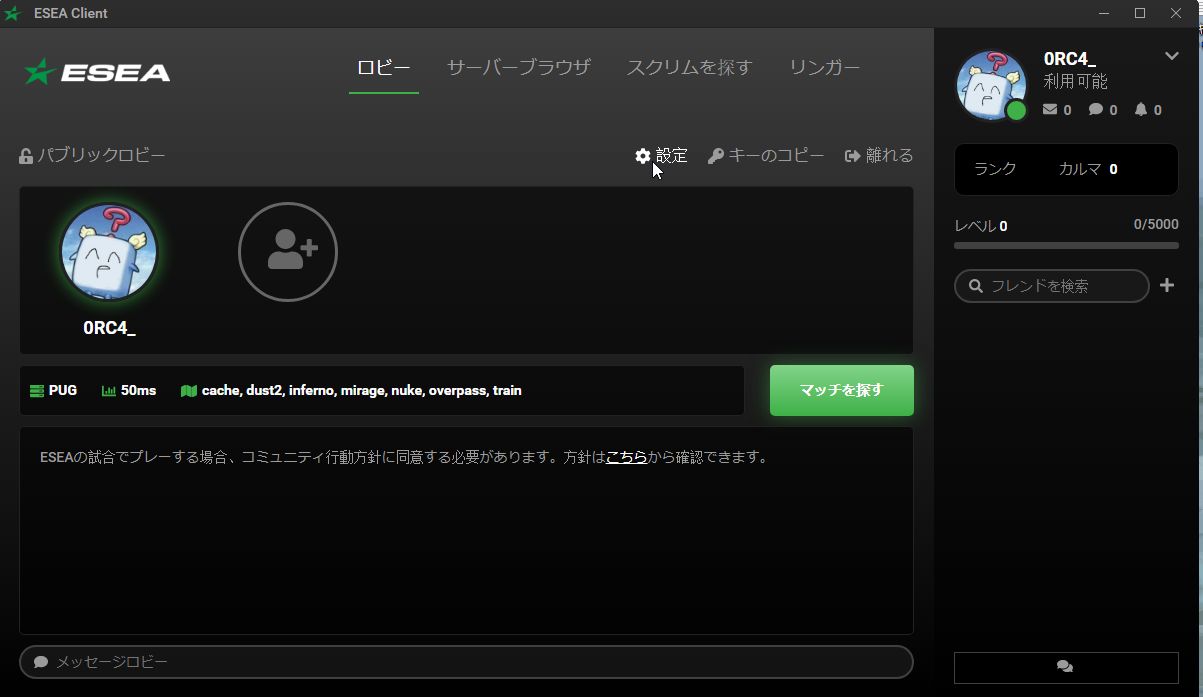Viewport: 1203px width, 697px height.
Task: Open the ロビー tab
Action: tap(384, 68)
